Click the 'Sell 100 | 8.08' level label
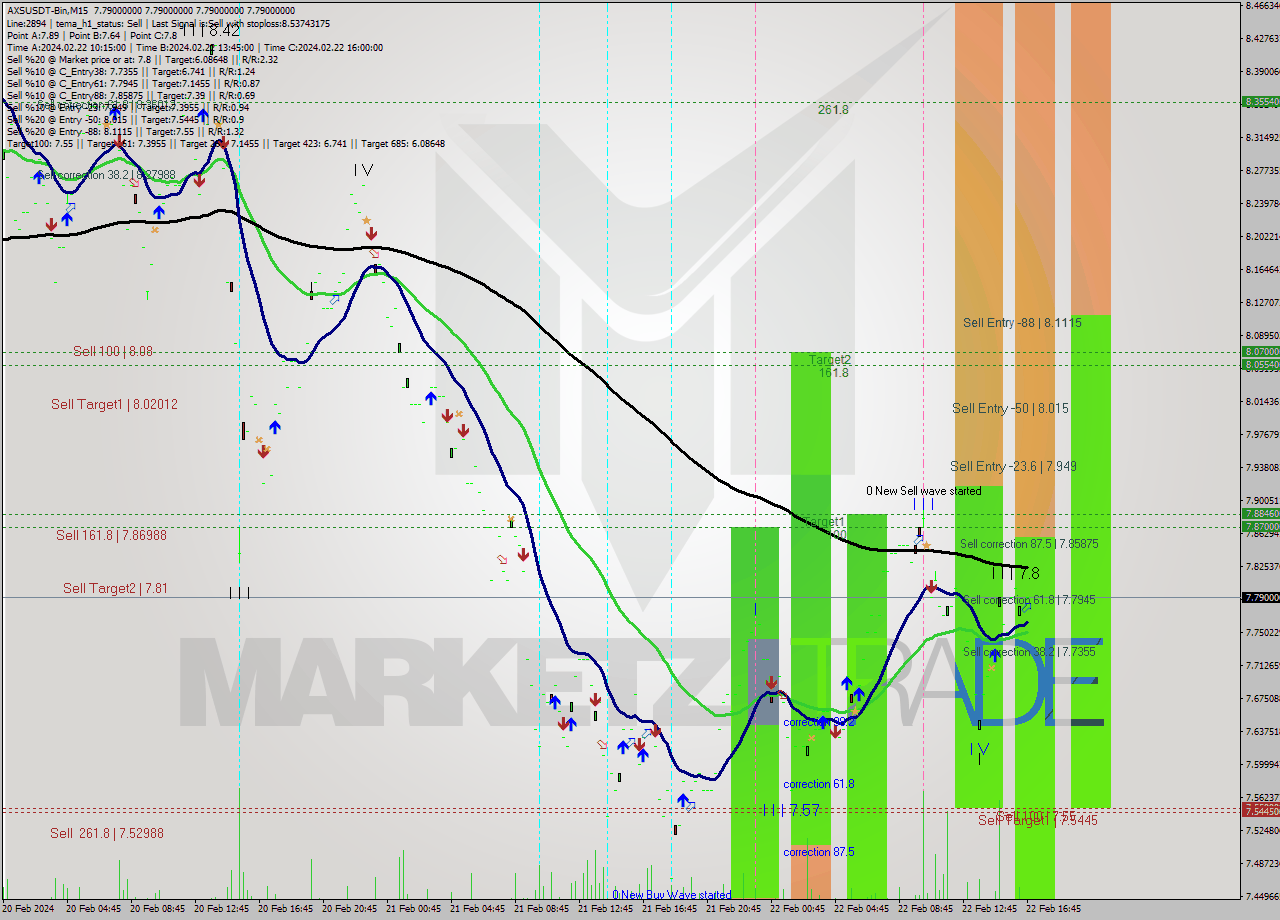1280x920 pixels. pos(113,352)
